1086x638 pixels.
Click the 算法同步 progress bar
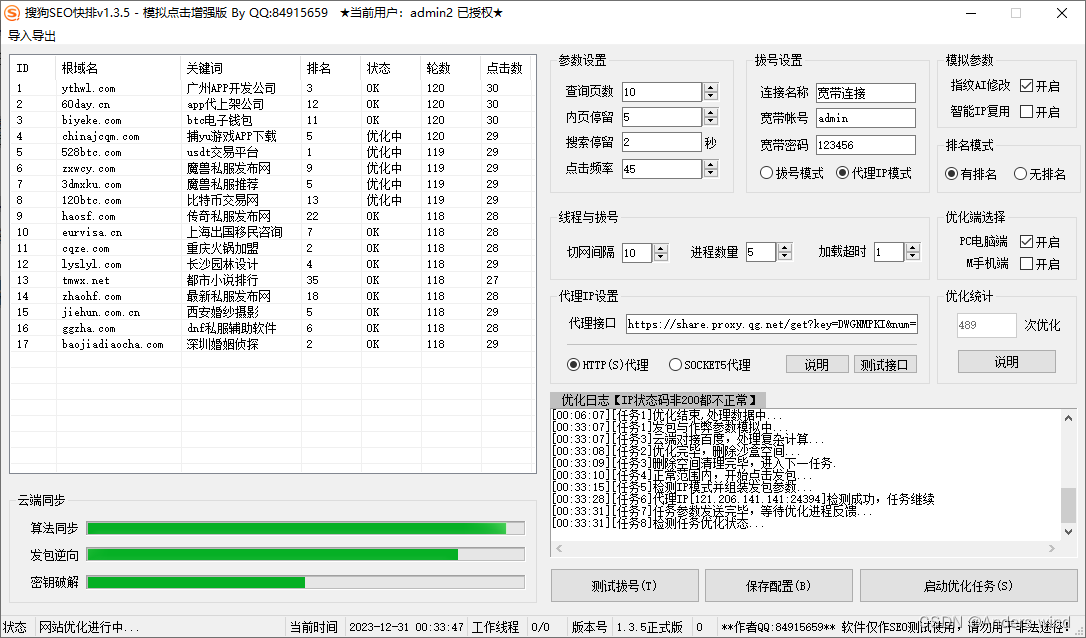[305, 528]
